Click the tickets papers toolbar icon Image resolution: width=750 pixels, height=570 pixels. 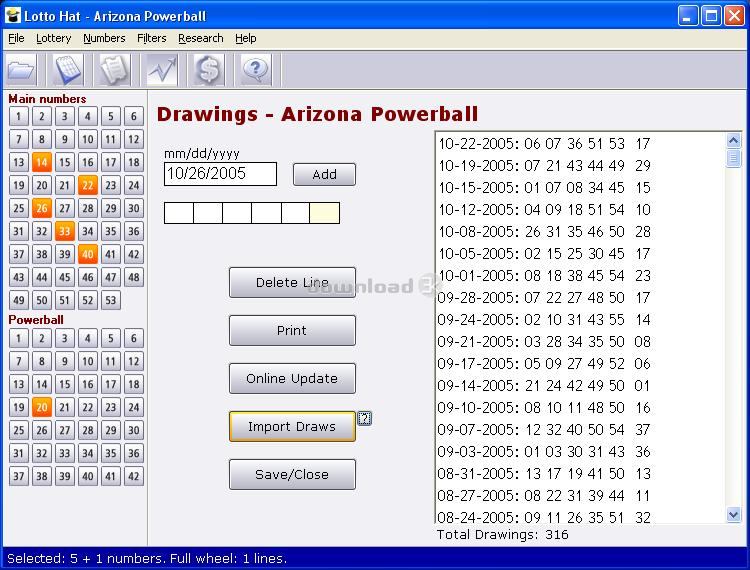click(115, 70)
